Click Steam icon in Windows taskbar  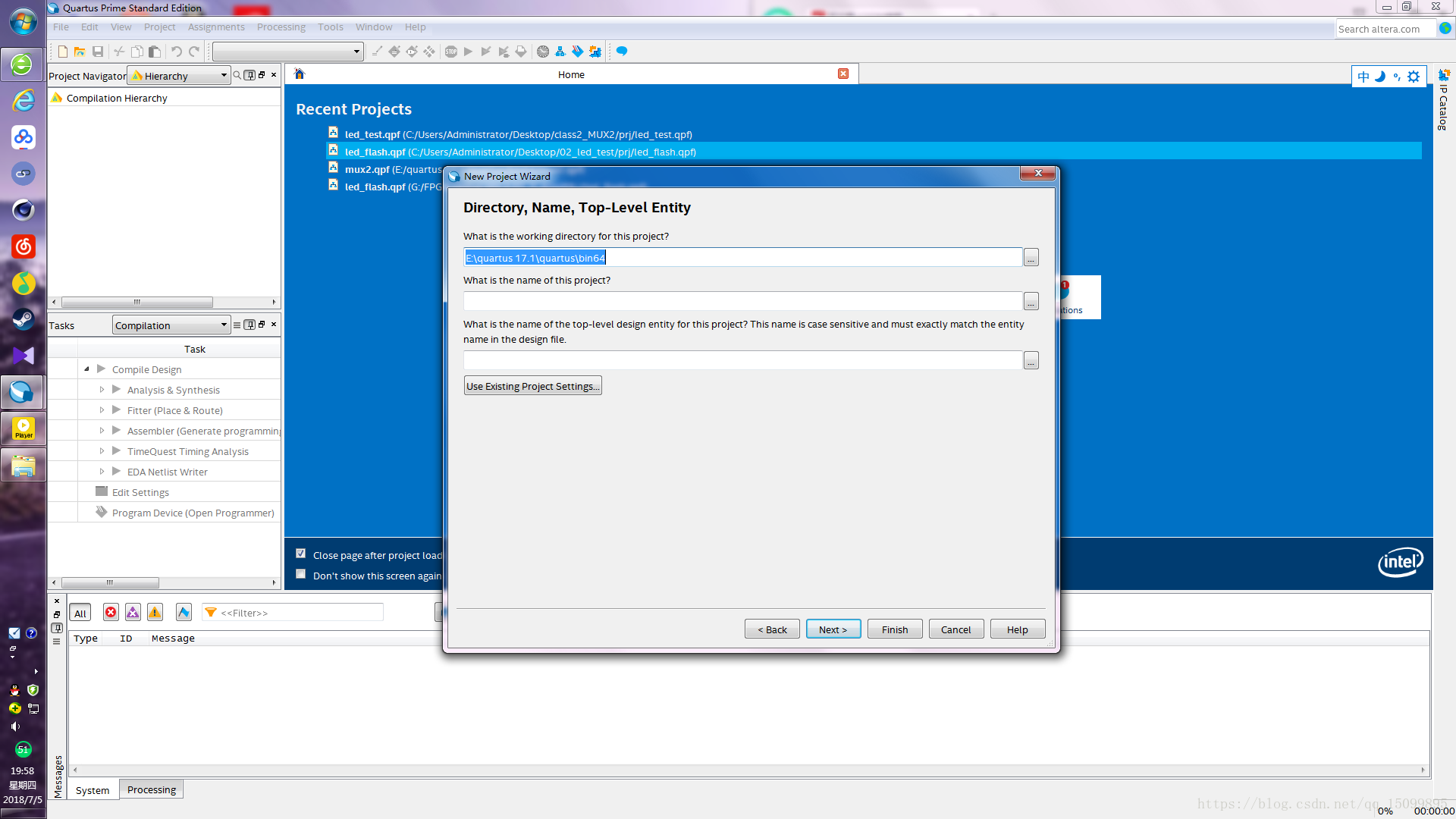click(23, 319)
